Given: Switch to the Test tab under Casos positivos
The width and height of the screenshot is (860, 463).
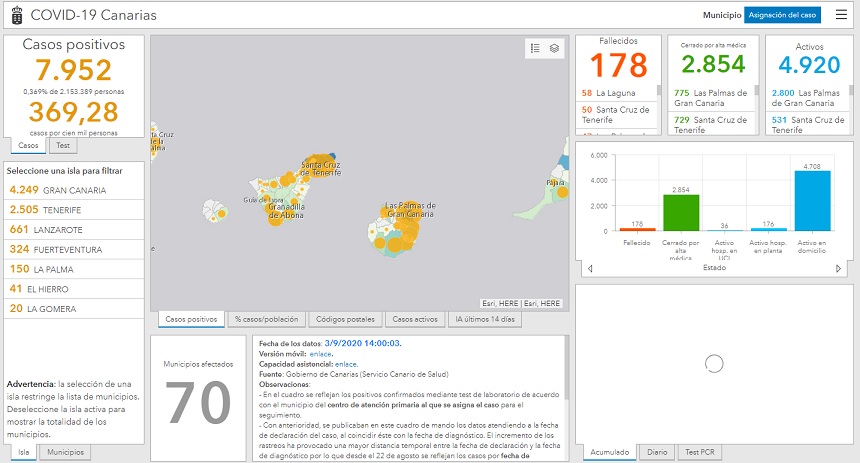Looking at the screenshot, I should tap(62, 146).
